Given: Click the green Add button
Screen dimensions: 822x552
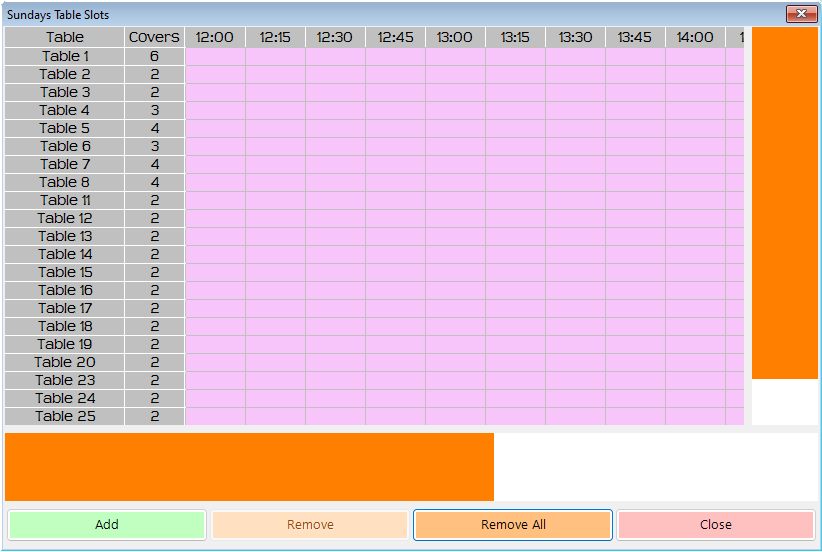Looking at the screenshot, I should click(107, 525).
